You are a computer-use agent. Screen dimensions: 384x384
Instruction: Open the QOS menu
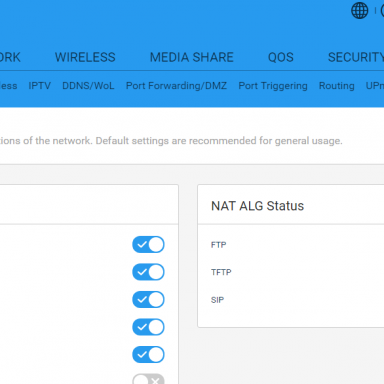click(281, 57)
